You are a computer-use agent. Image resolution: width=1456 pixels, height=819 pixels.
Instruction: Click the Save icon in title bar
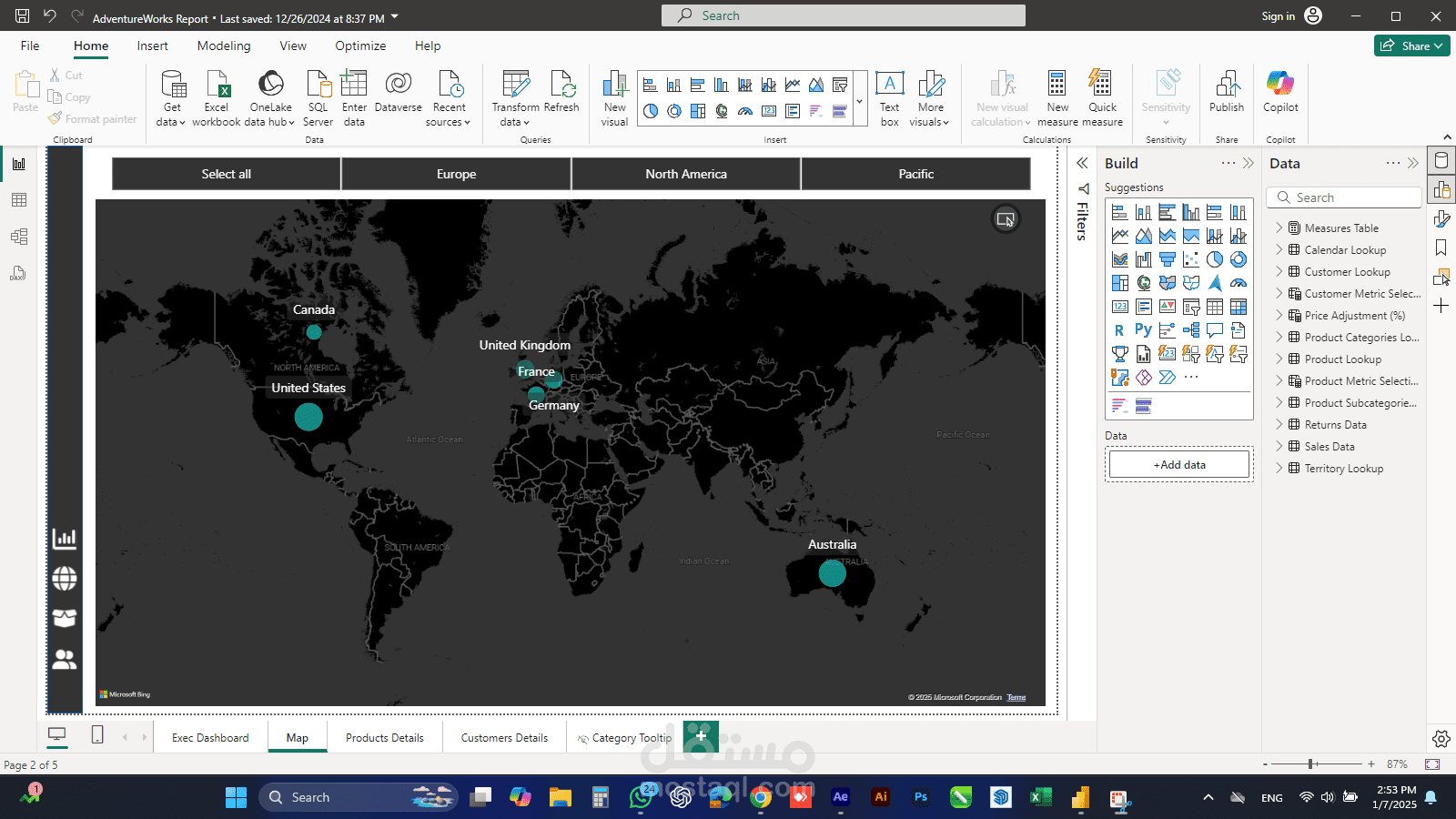(x=22, y=15)
